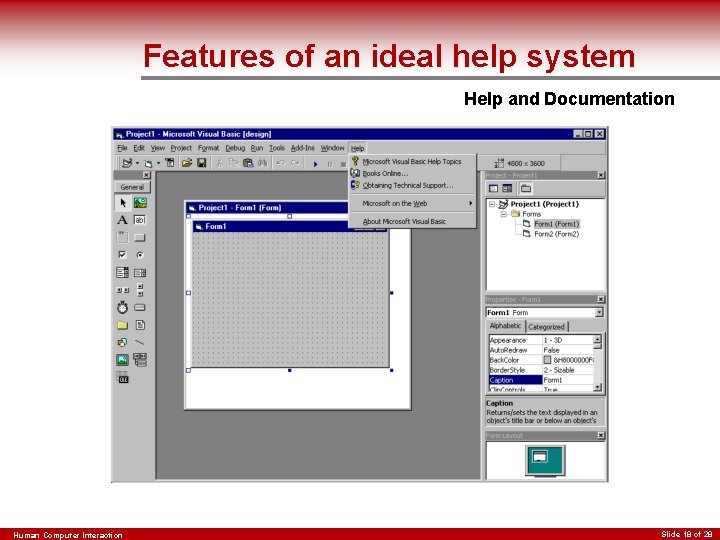Open the Window menu

click(x=332, y=148)
